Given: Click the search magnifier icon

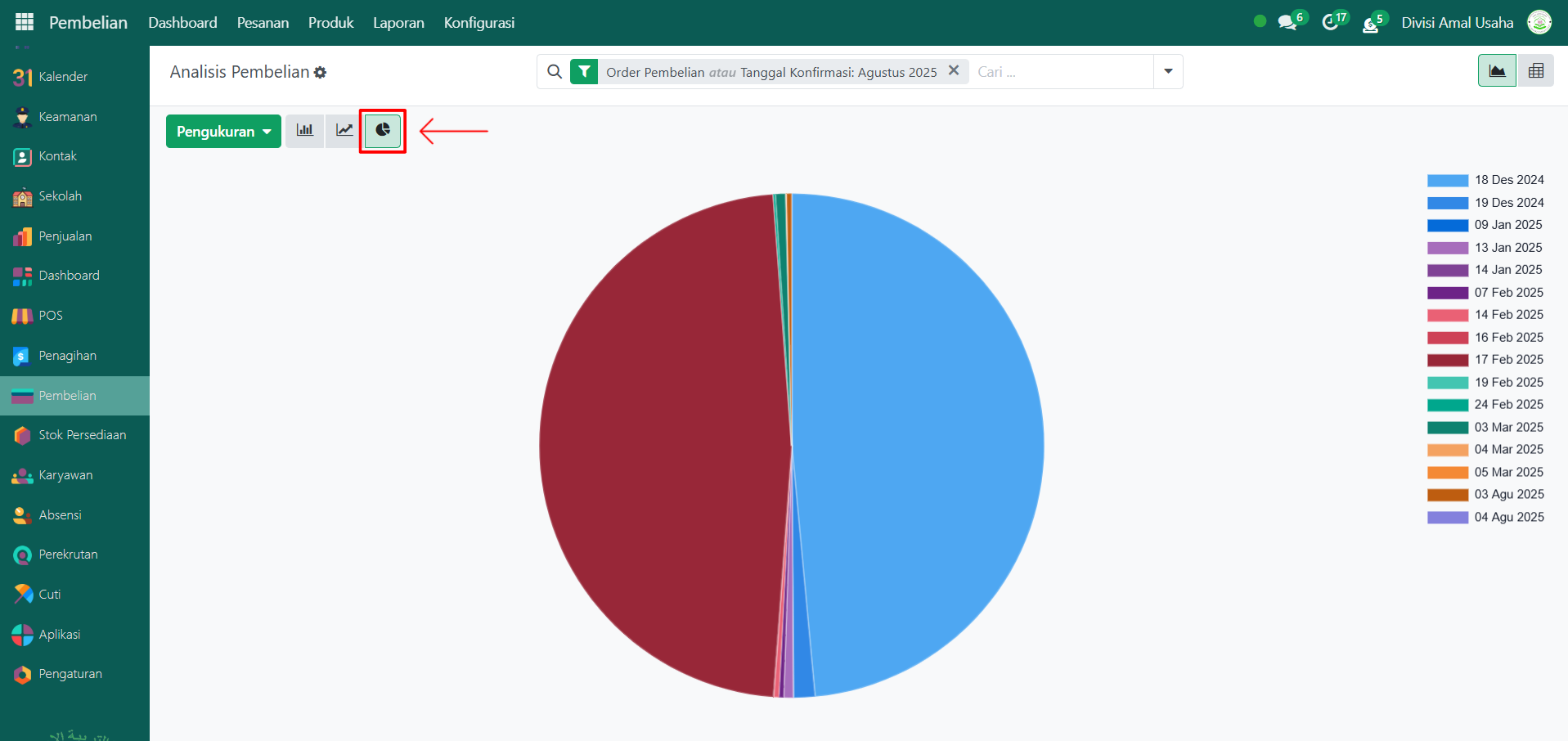Looking at the screenshot, I should coord(555,72).
